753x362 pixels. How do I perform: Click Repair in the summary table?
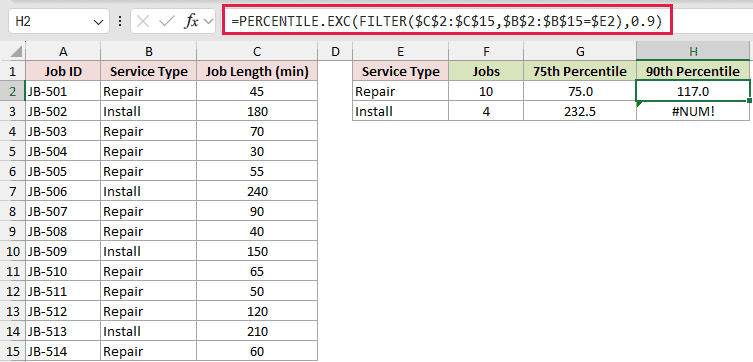pos(401,91)
